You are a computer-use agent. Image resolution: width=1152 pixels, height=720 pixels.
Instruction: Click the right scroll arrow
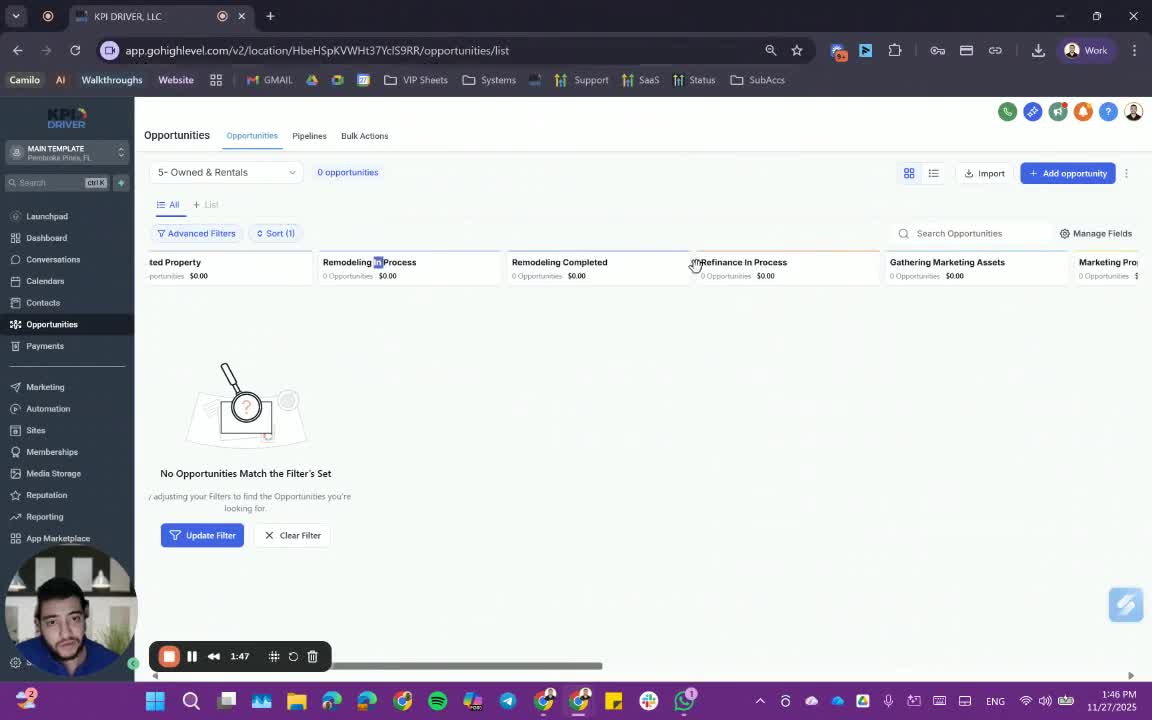tap(1131, 675)
